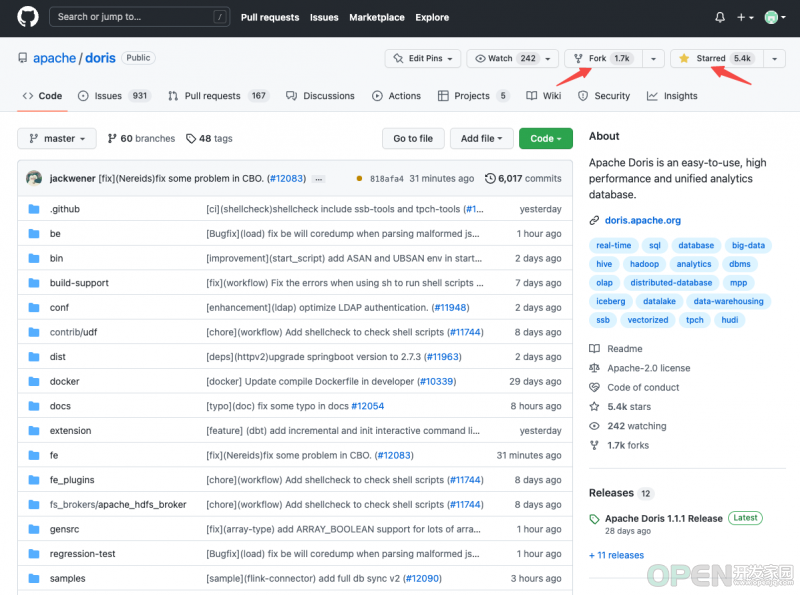Open the build-support folder icon
Image resolution: width=800 pixels, height=595 pixels.
[x=34, y=283]
